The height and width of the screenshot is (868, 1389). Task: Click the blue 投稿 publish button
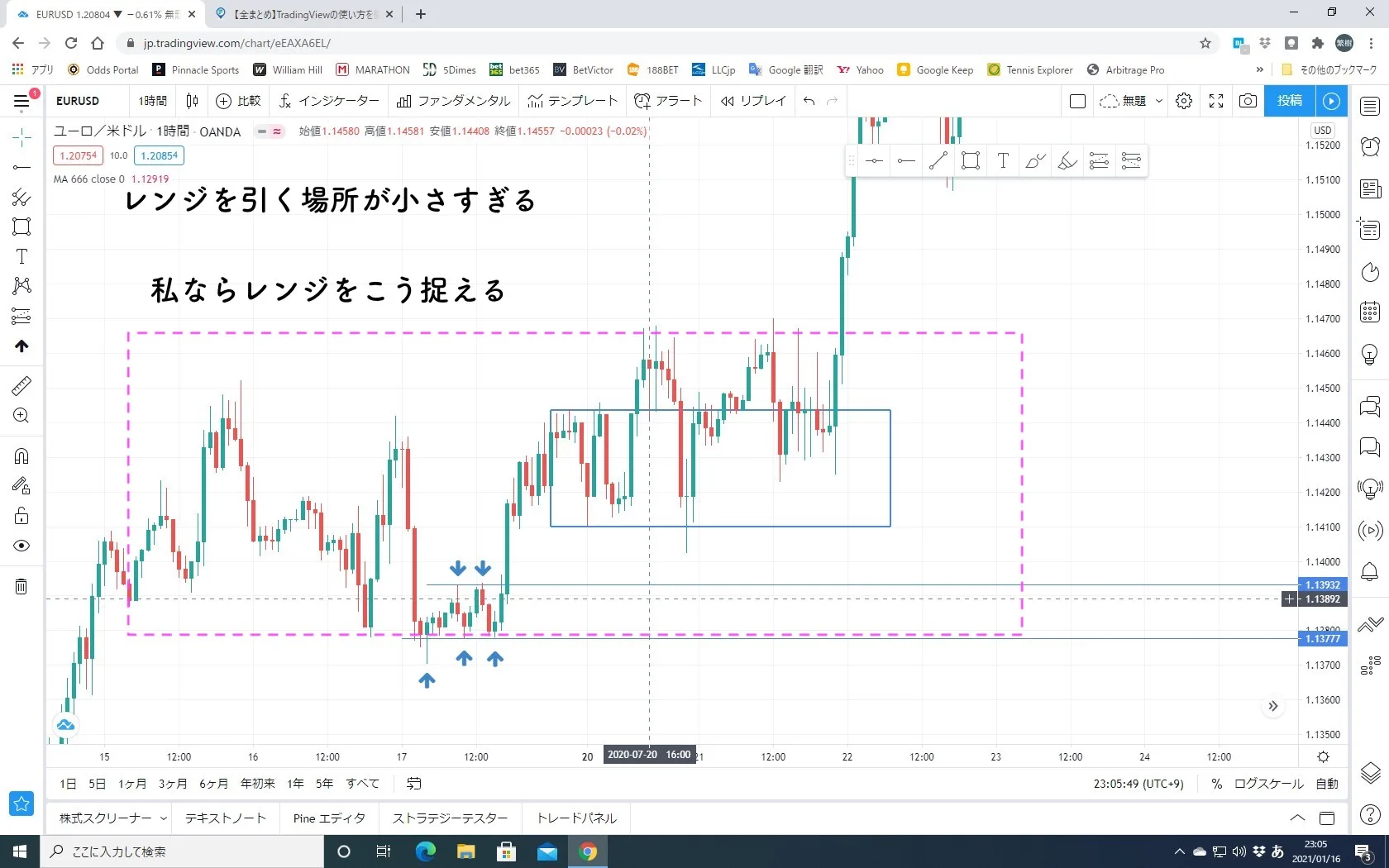pos(1289,101)
